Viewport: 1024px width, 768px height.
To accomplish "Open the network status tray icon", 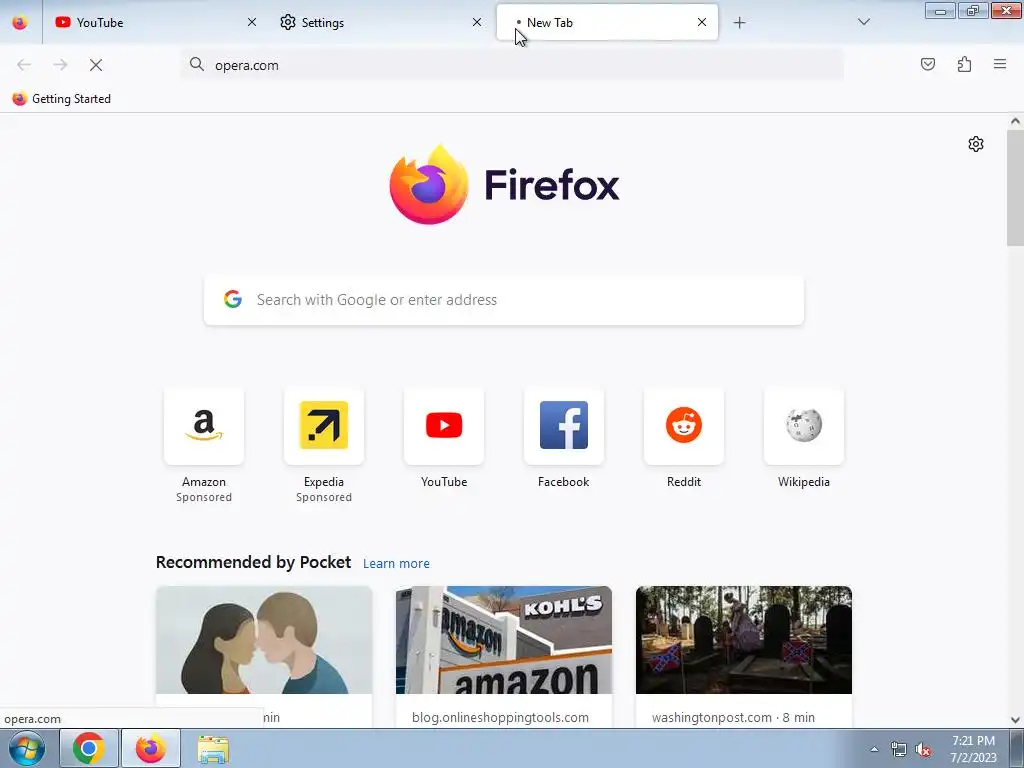I will point(899,749).
